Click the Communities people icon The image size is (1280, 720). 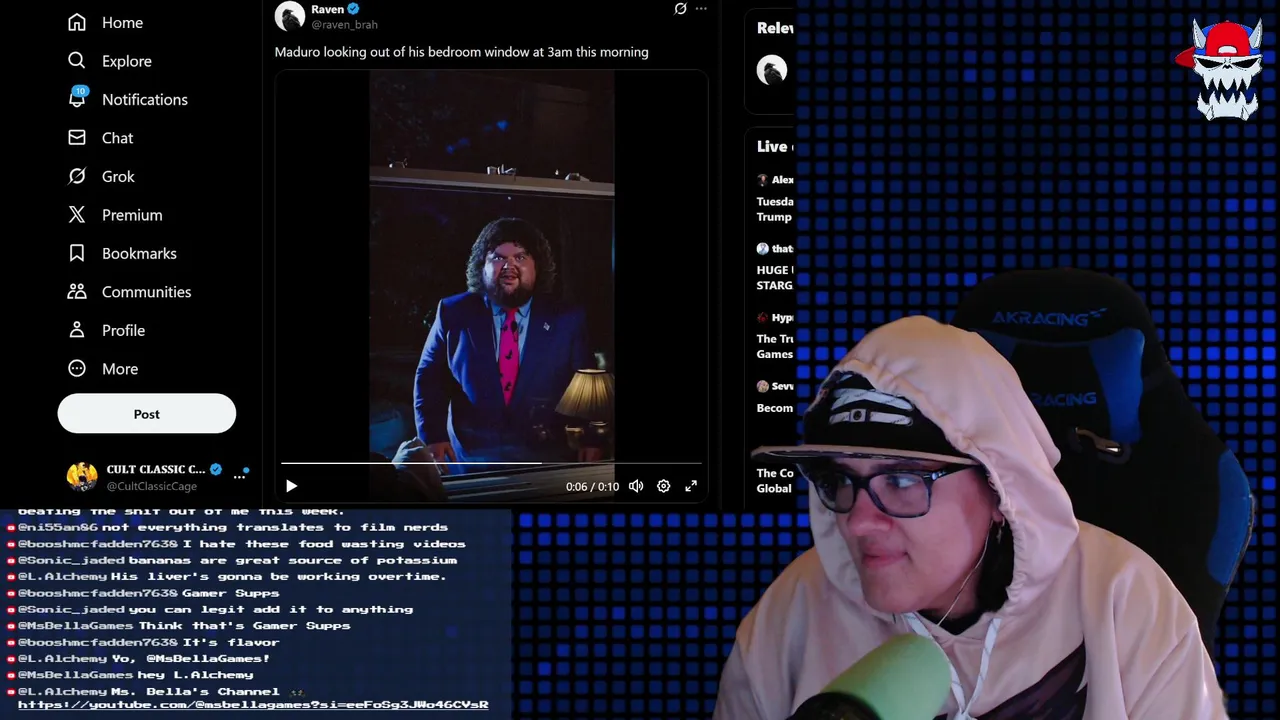tap(77, 292)
